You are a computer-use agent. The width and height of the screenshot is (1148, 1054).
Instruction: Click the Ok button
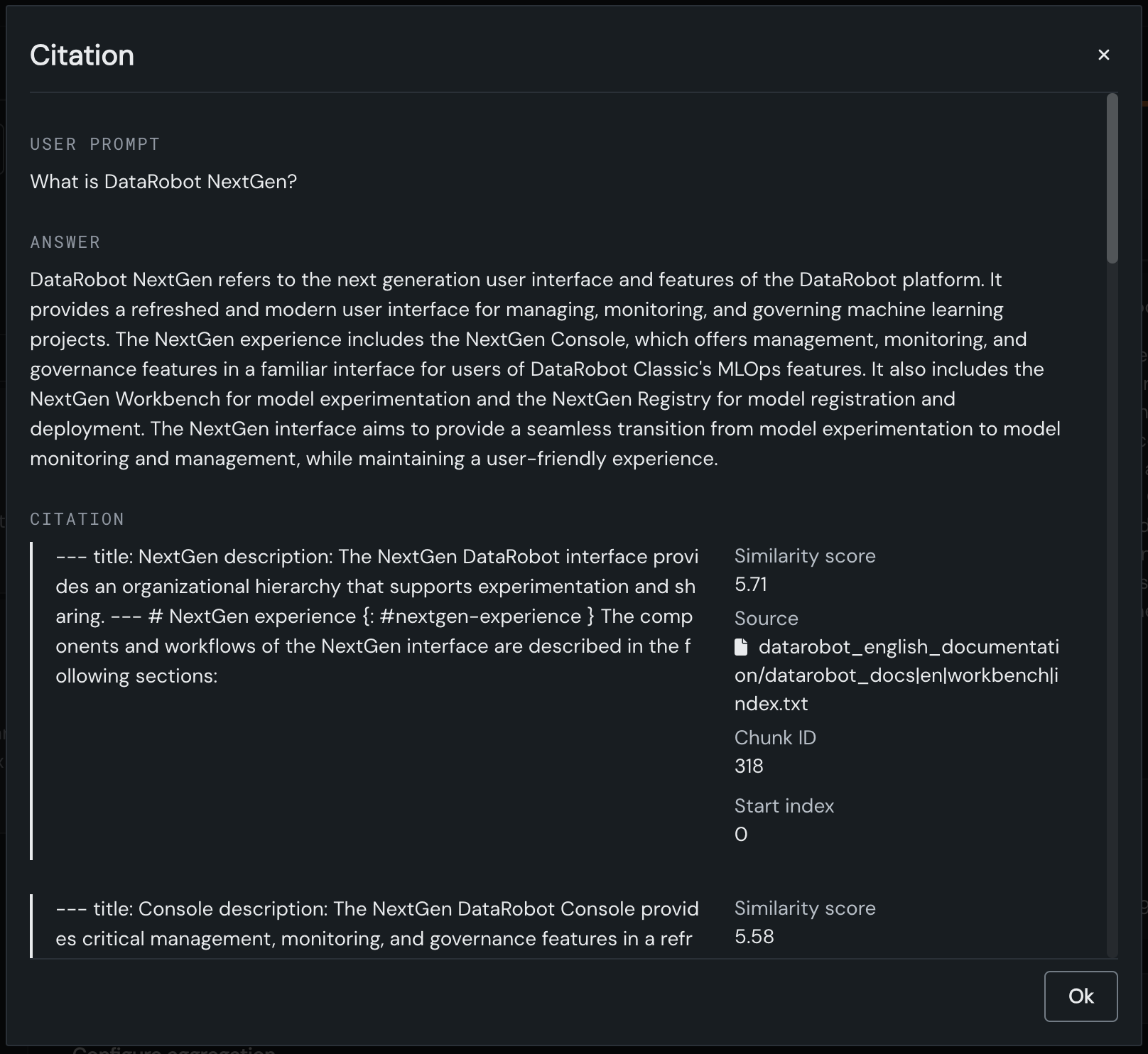click(x=1080, y=996)
